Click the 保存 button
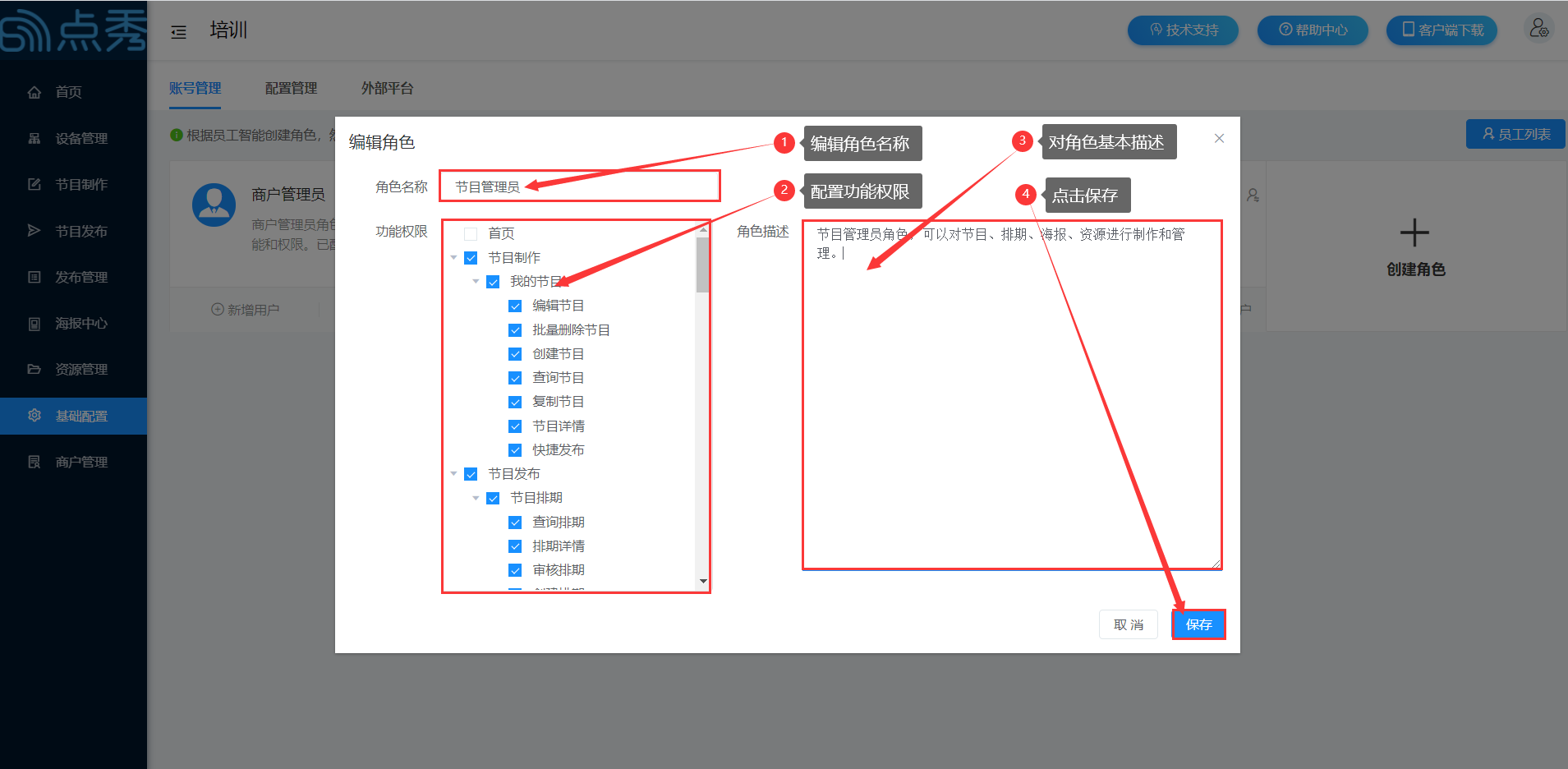 pyautogui.click(x=1198, y=624)
